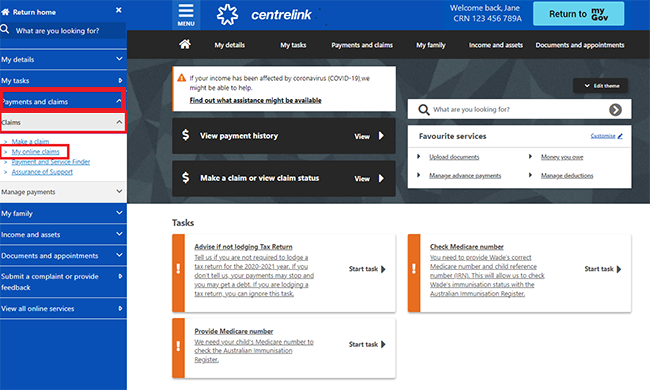This screenshot has height=390, width=650.
Task: Click Find out what assistance might be available
Action: tap(255, 100)
